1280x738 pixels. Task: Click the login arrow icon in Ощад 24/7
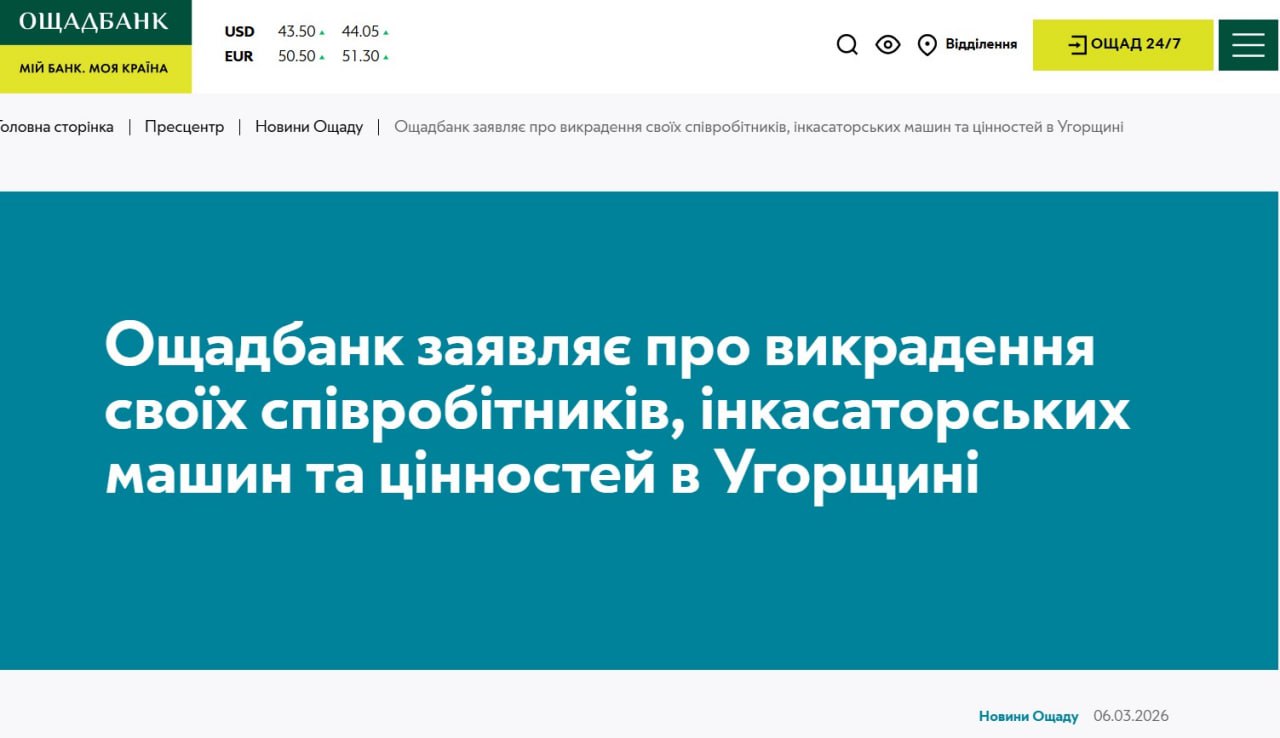click(x=1077, y=45)
